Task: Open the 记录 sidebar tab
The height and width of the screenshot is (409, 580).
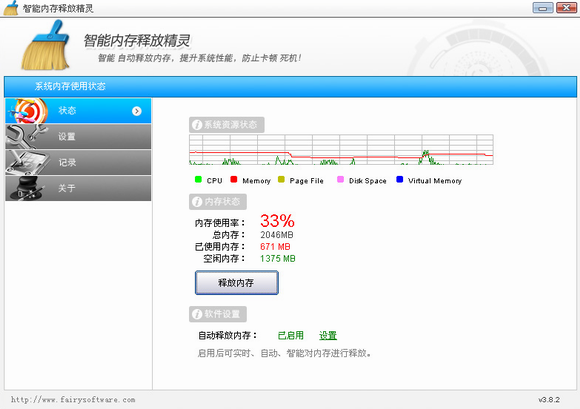Action: coord(78,162)
